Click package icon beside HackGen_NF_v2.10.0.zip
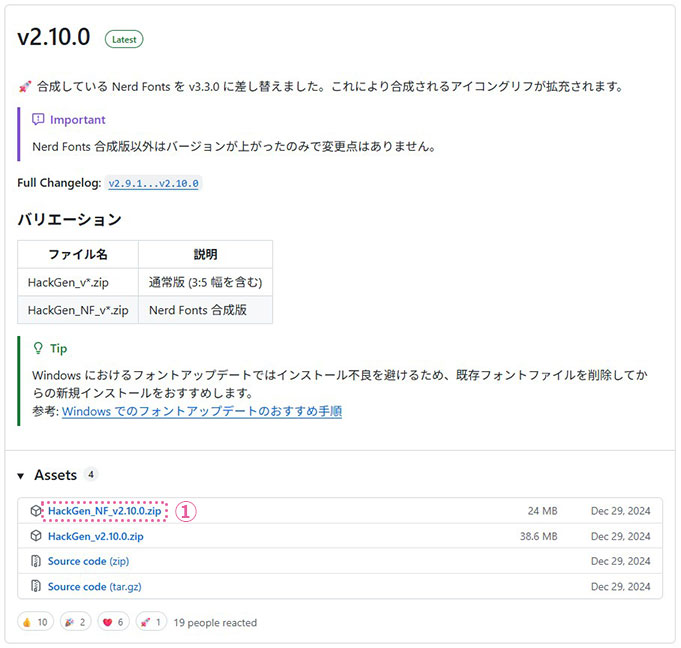 pos(36,511)
